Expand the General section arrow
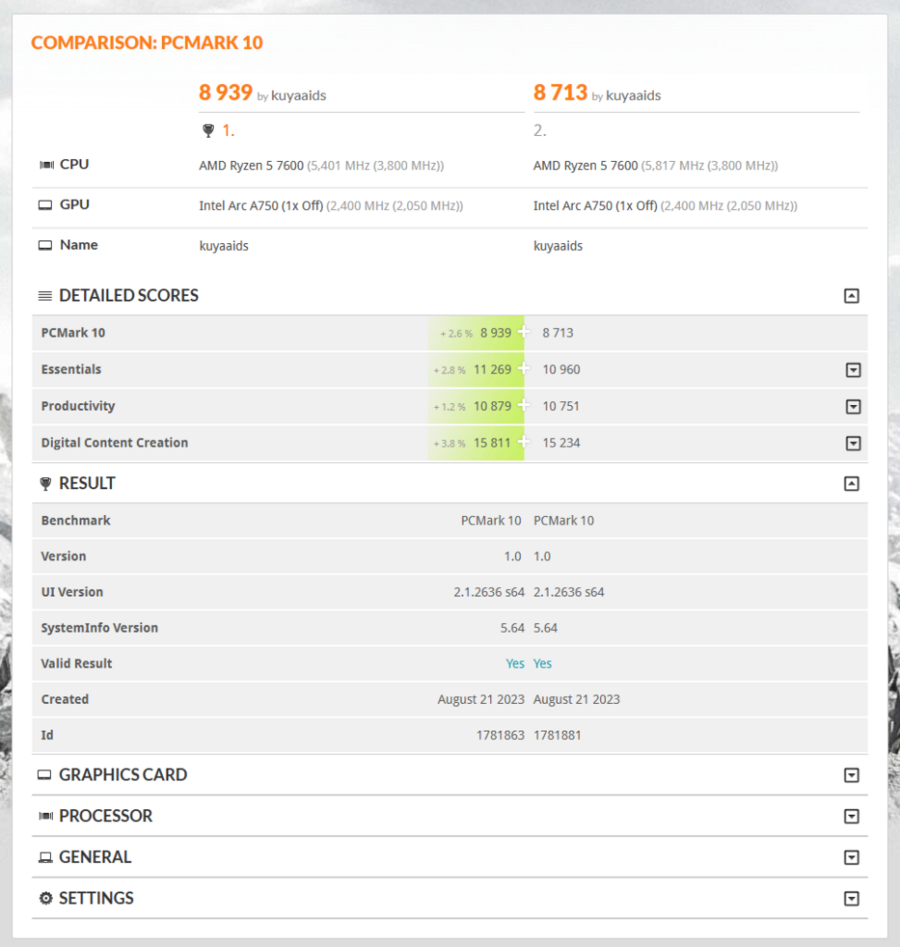900x947 pixels. point(851,858)
